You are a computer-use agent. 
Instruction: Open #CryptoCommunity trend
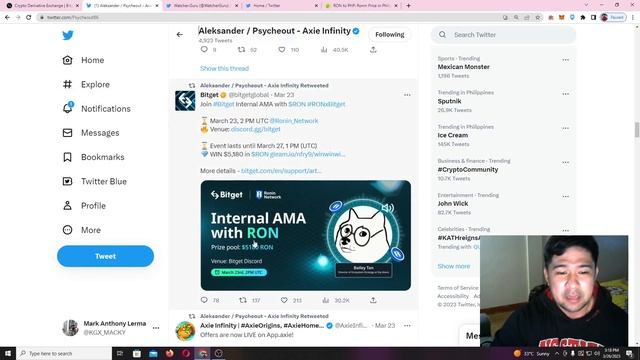coord(468,169)
